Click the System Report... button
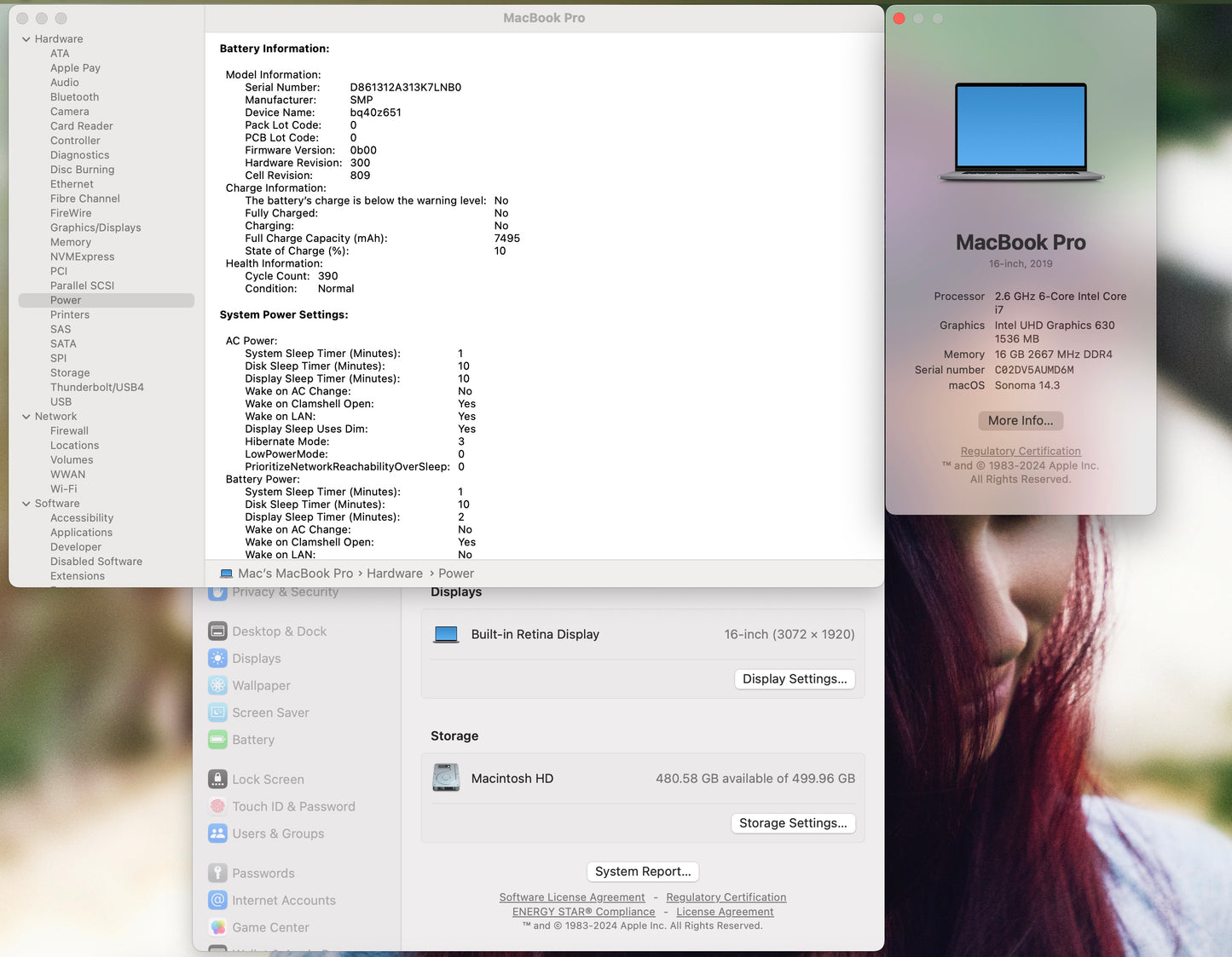This screenshot has width=1232, height=957. click(643, 872)
